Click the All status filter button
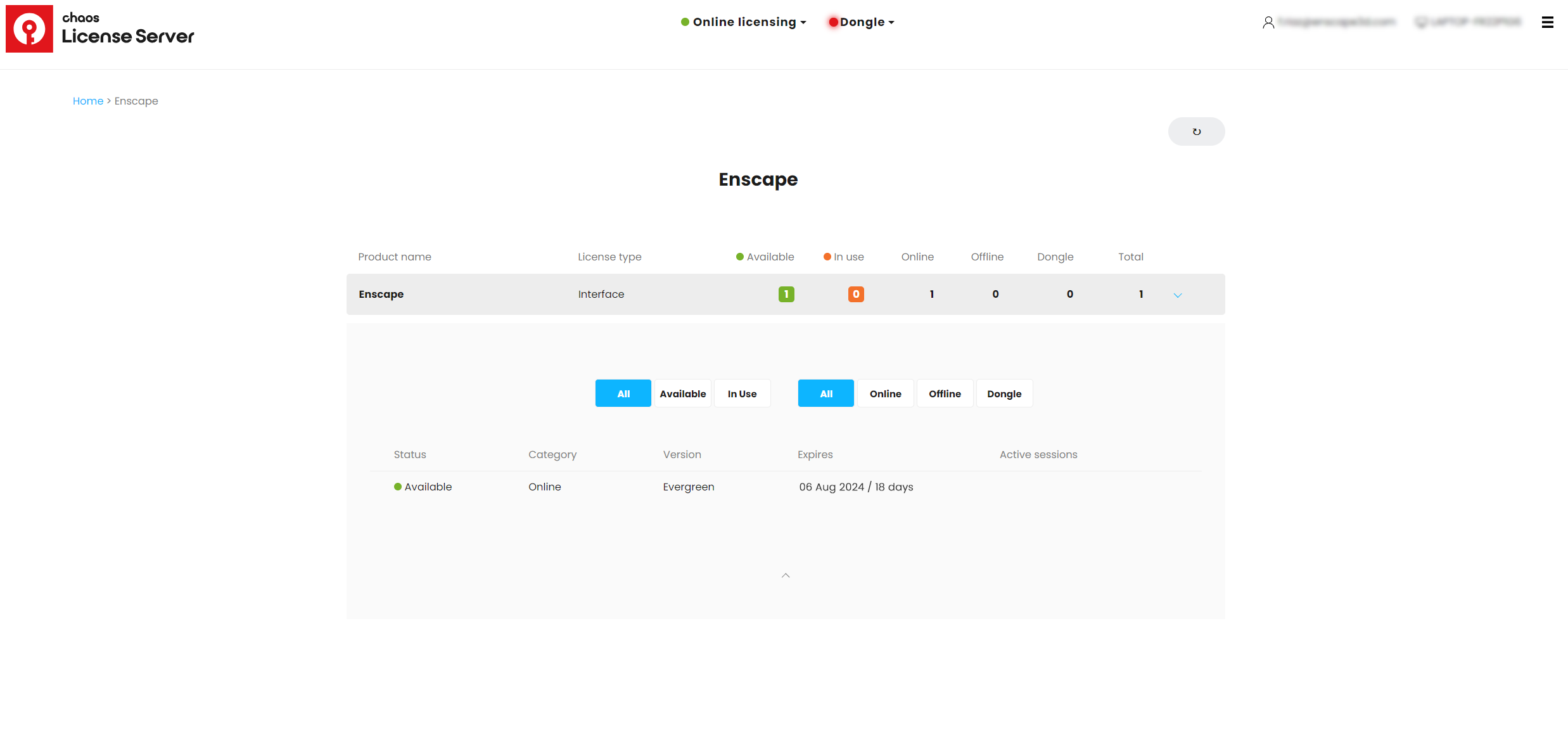 (623, 393)
